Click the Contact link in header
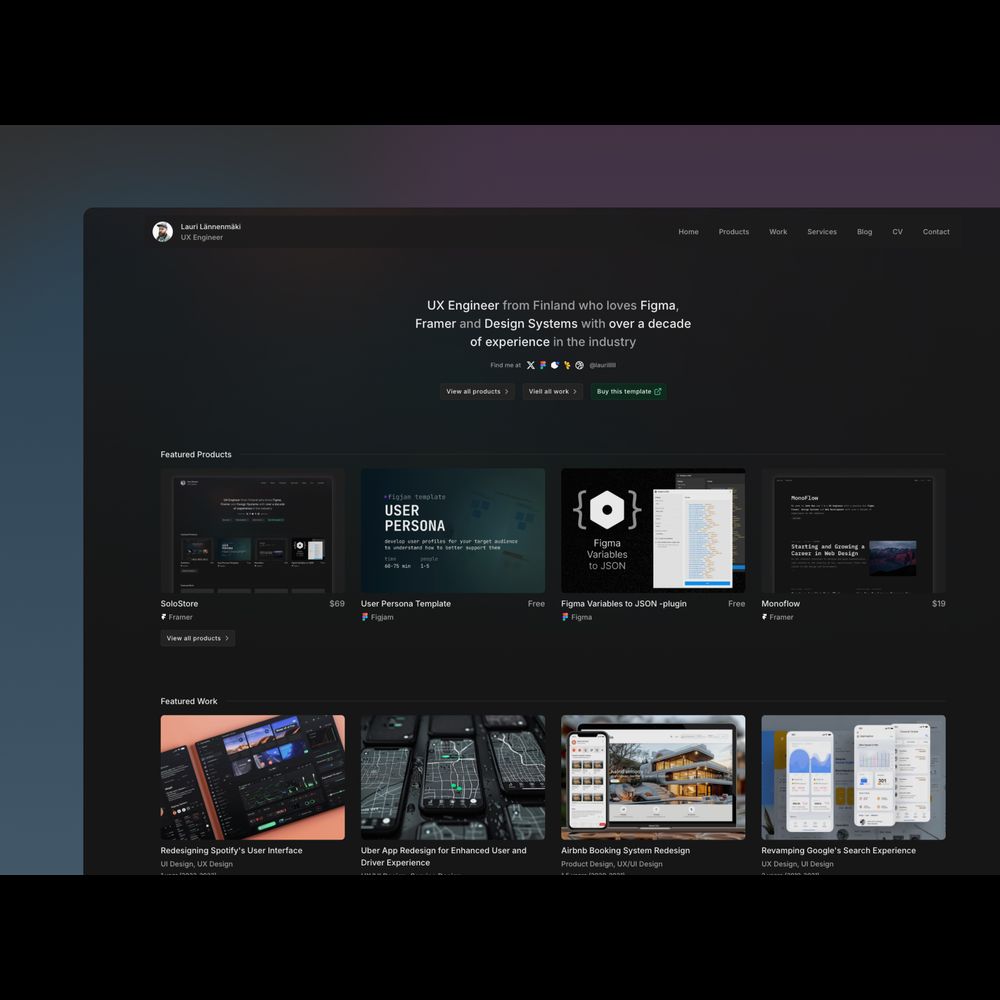 [936, 232]
